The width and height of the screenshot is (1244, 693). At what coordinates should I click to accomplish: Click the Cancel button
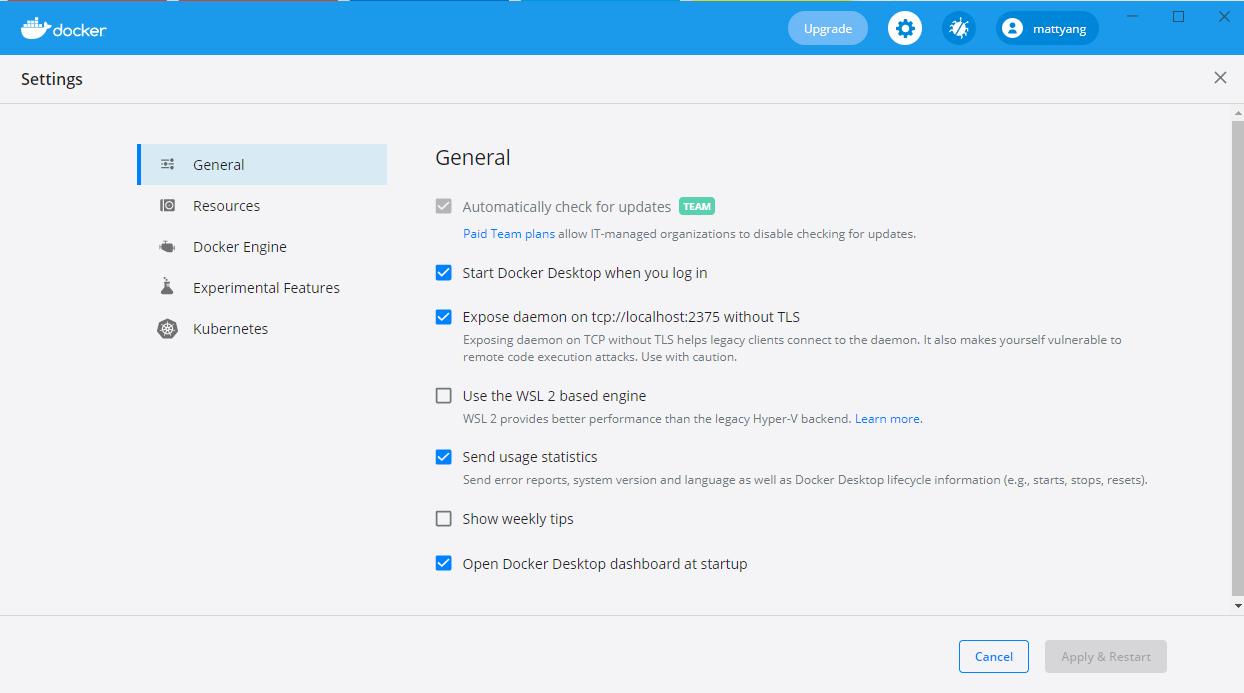point(994,656)
